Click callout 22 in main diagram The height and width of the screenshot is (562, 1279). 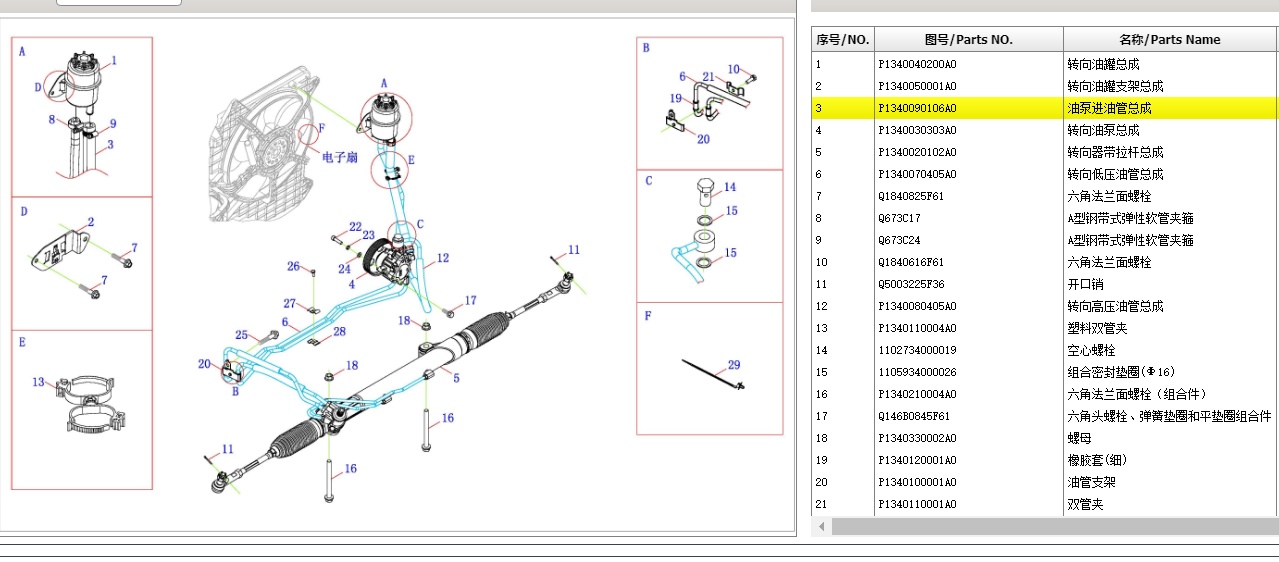(355, 227)
